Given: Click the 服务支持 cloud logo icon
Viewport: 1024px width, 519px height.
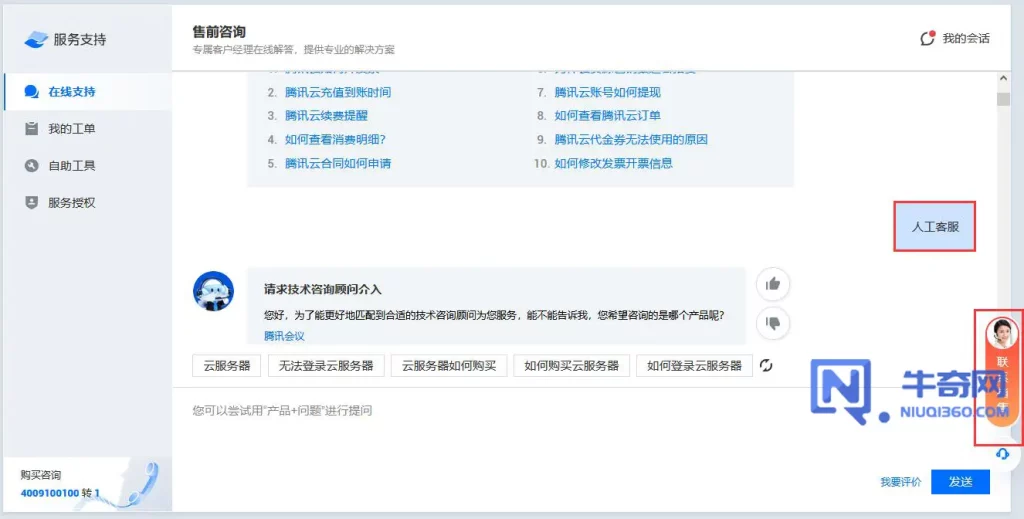Looking at the screenshot, I should point(36,40).
